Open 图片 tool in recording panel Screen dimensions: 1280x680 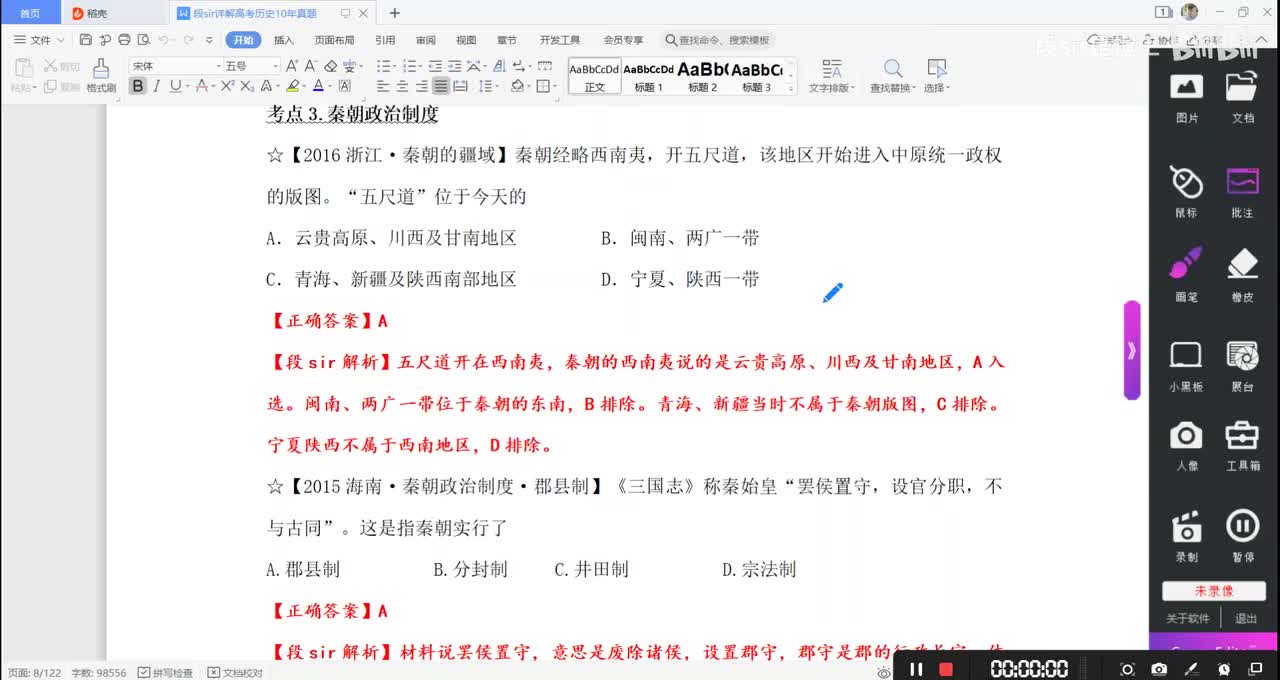1186,97
